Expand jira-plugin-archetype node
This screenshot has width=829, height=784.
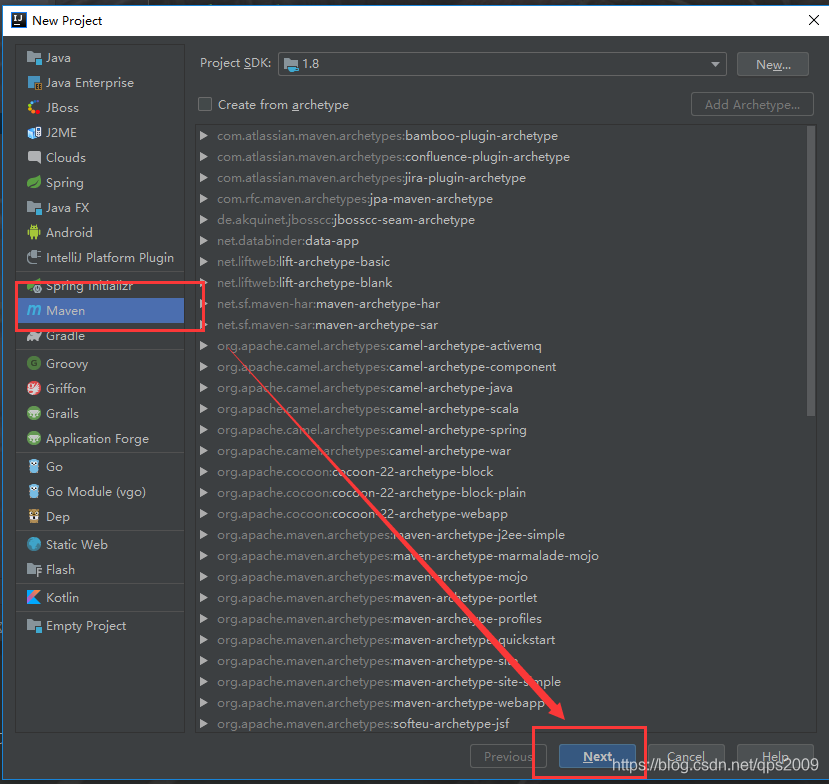204,178
